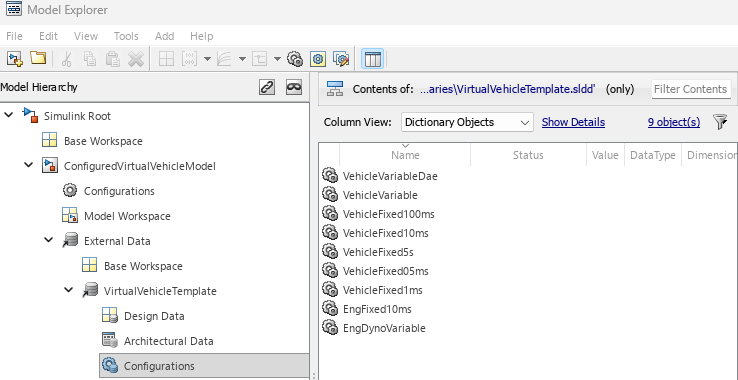Select the VehicleFixed100ms configuration row
Image resolution: width=738 pixels, height=380 pixels.
tap(388, 214)
